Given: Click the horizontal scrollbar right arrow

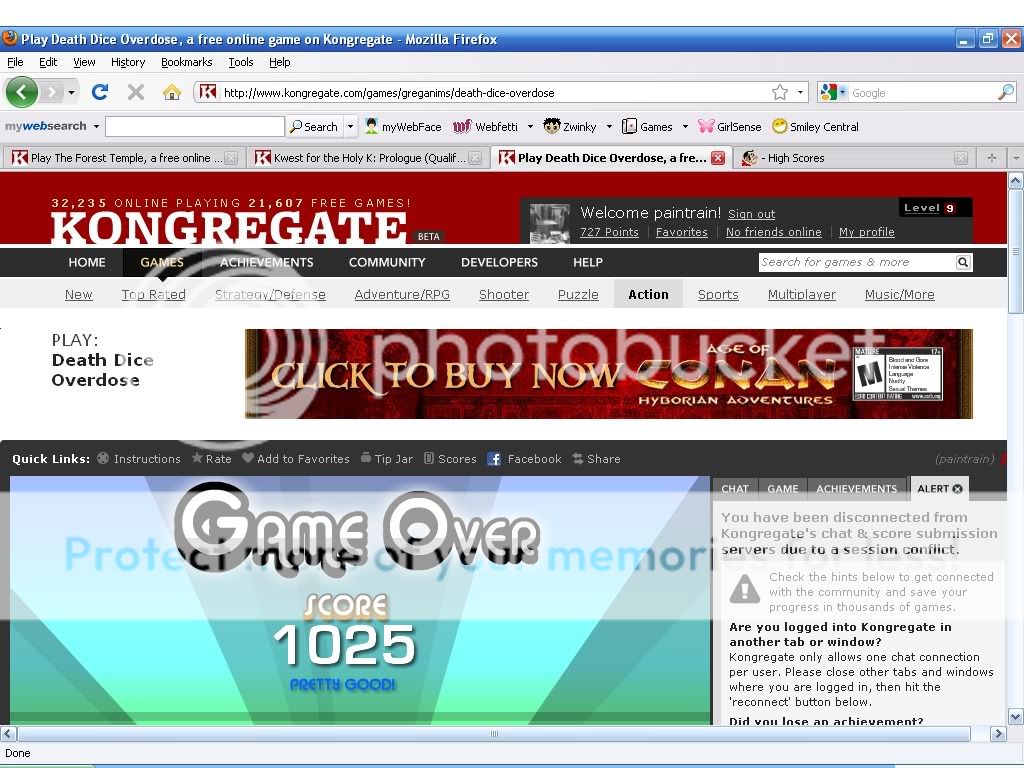Looking at the screenshot, I should coord(998,734).
